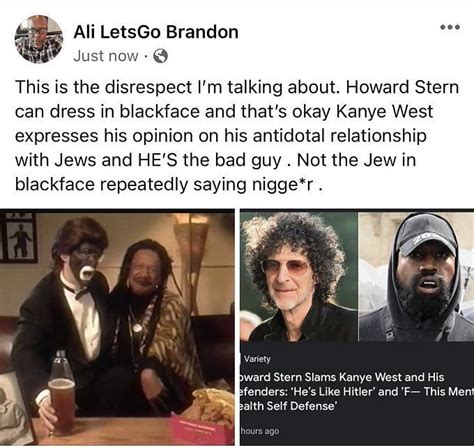
Task: Click the food tray in left photo
Action: coord(203,417)
